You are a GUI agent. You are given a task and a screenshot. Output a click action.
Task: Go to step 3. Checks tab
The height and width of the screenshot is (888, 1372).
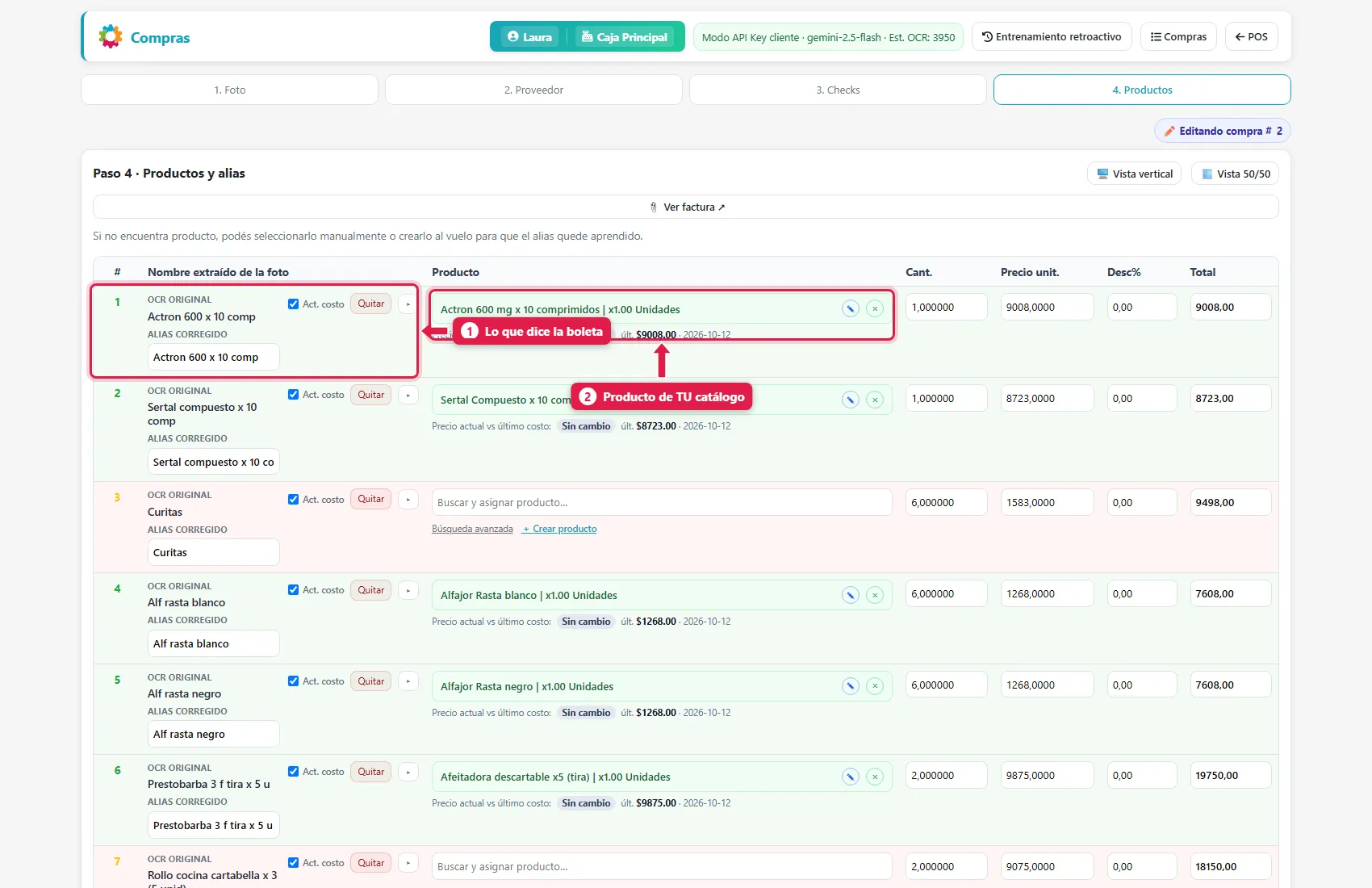(838, 90)
